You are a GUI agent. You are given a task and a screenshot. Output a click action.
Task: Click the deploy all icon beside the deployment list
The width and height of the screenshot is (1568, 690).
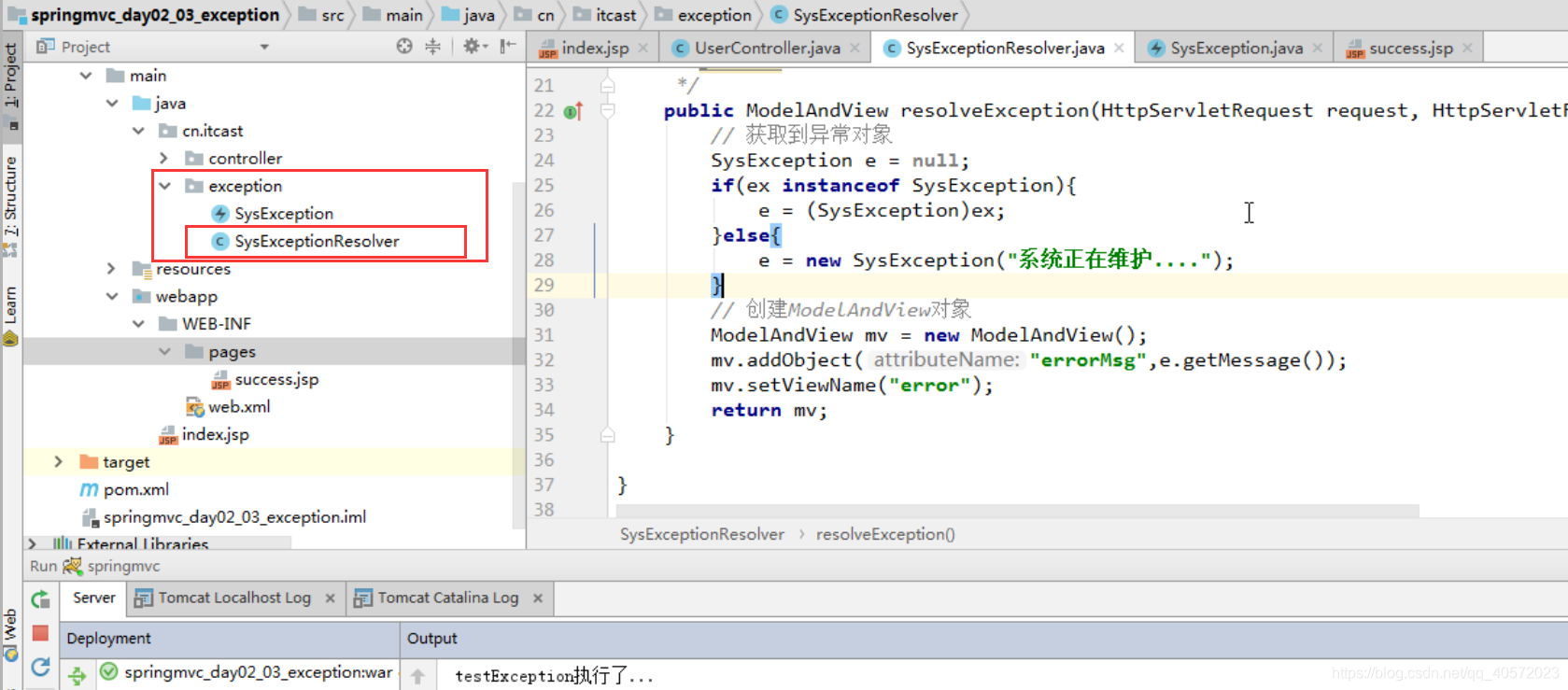click(78, 675)
